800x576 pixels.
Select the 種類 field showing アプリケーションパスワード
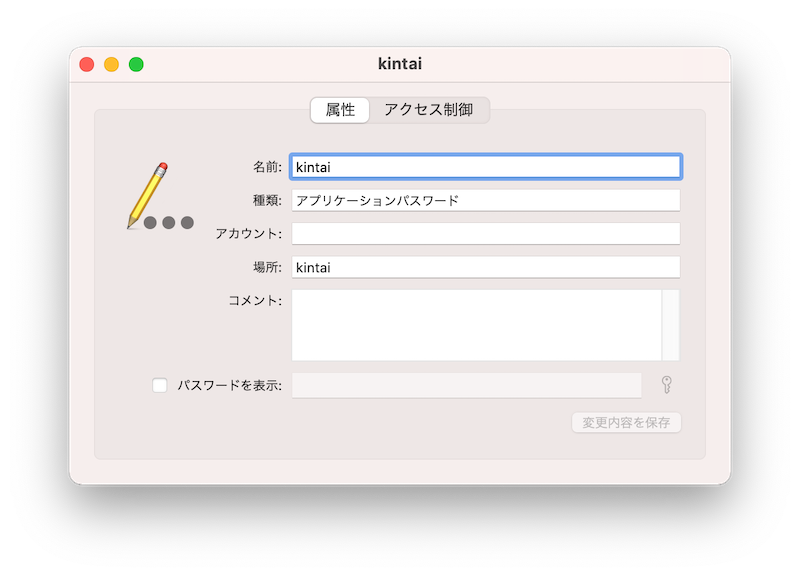(x=485, y=199)
